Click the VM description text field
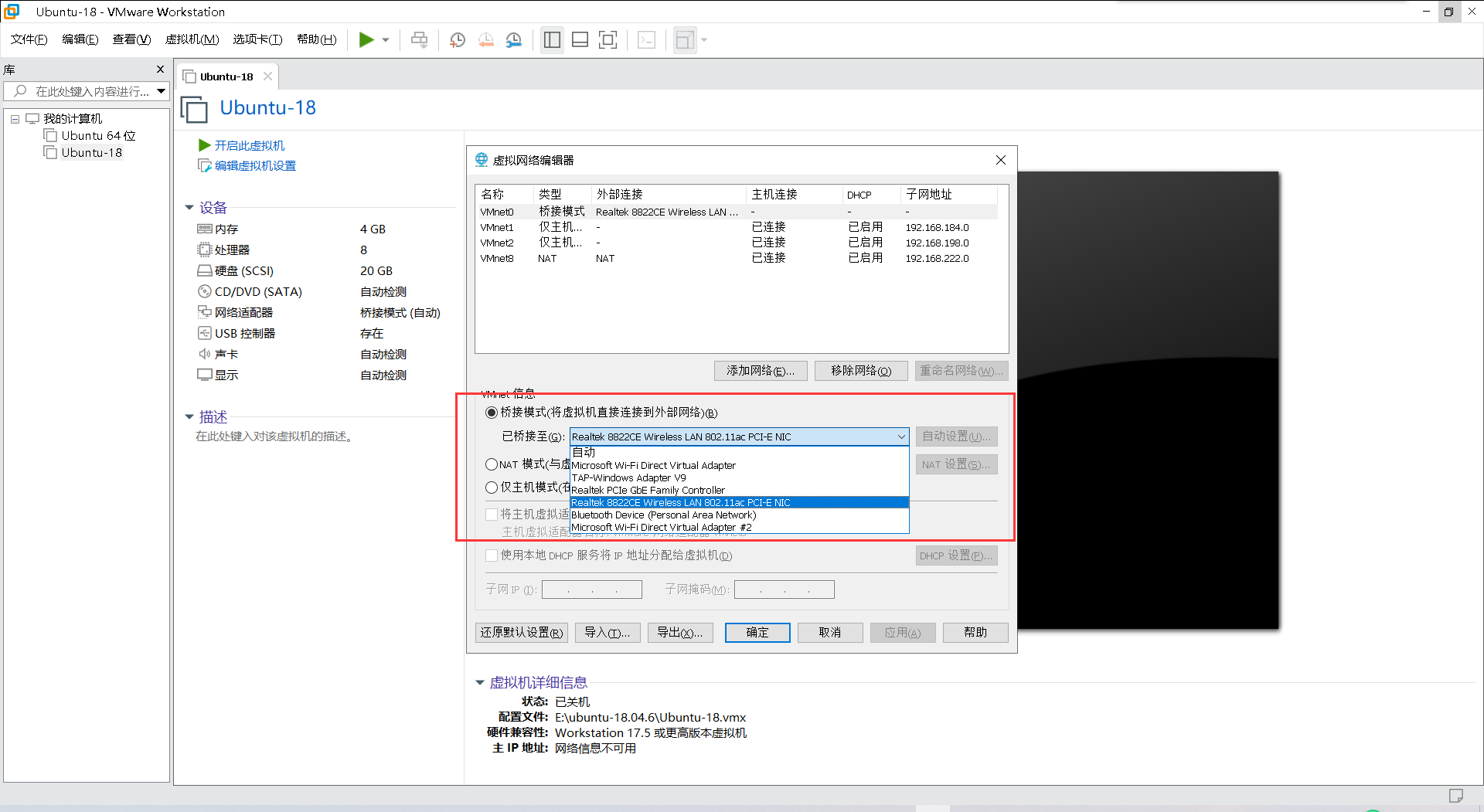1484x812 pixels. (x=274, y=437)
